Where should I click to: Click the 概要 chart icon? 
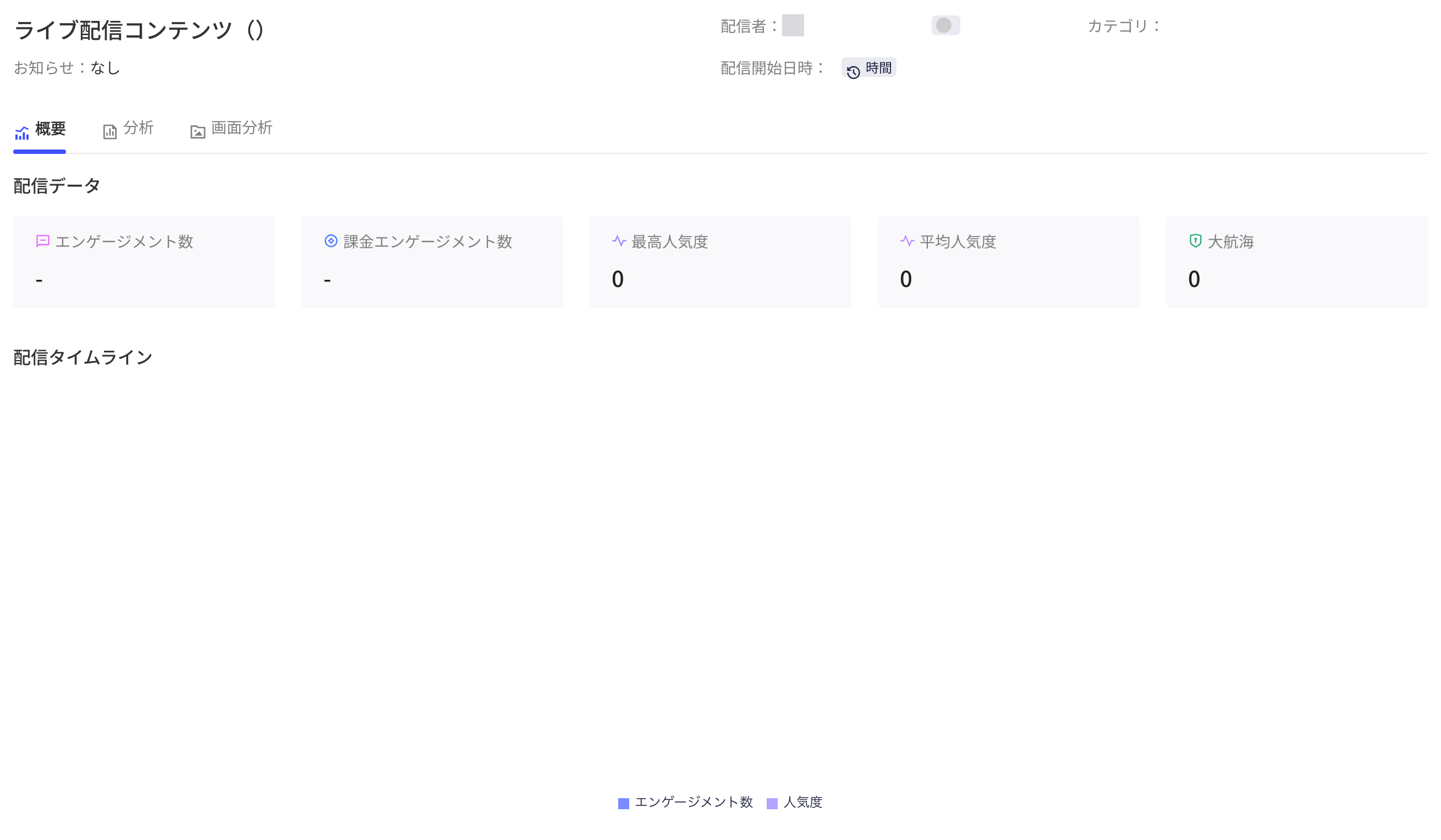pos(22,133)
